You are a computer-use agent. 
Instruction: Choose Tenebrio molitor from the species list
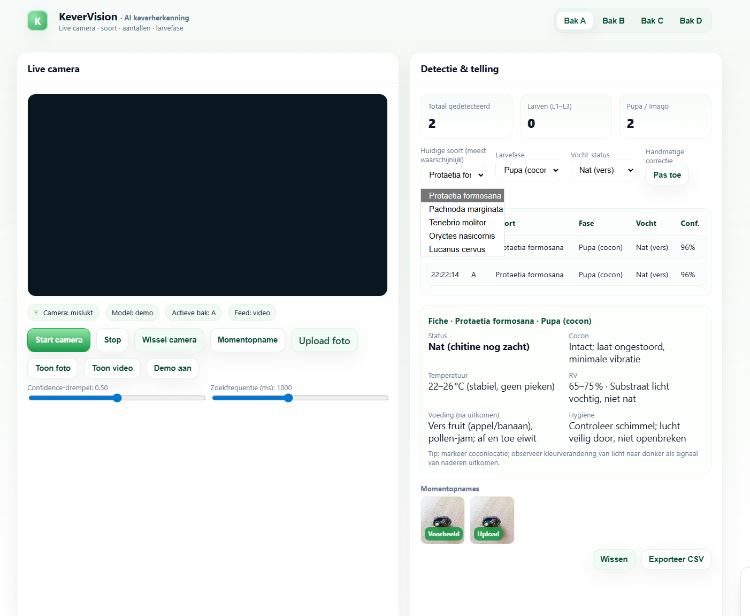coord(458,222)
